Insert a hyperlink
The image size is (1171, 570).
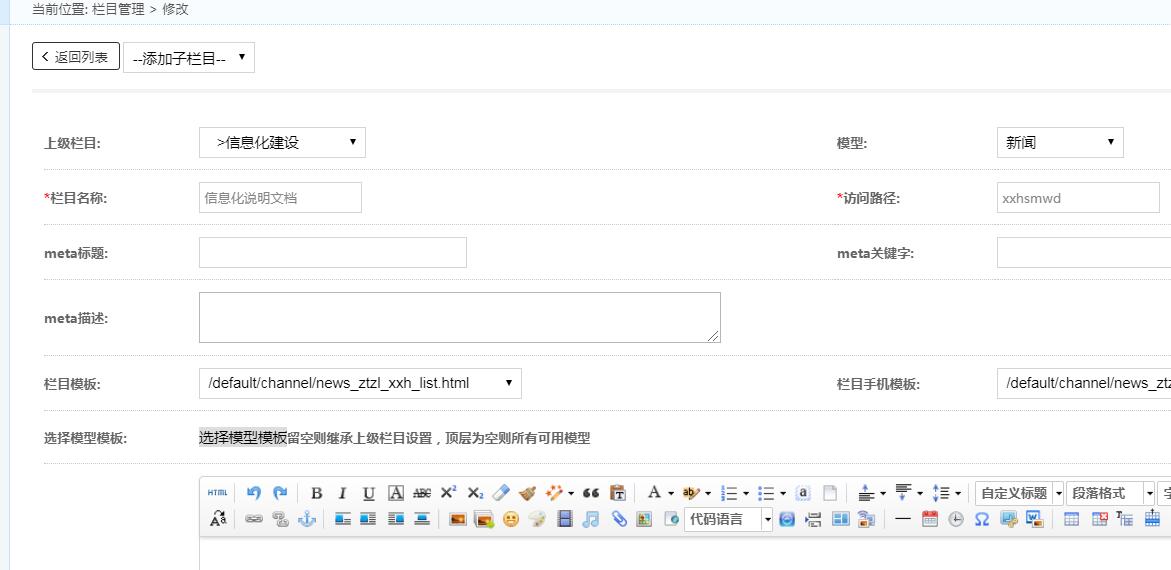(254, 518)
